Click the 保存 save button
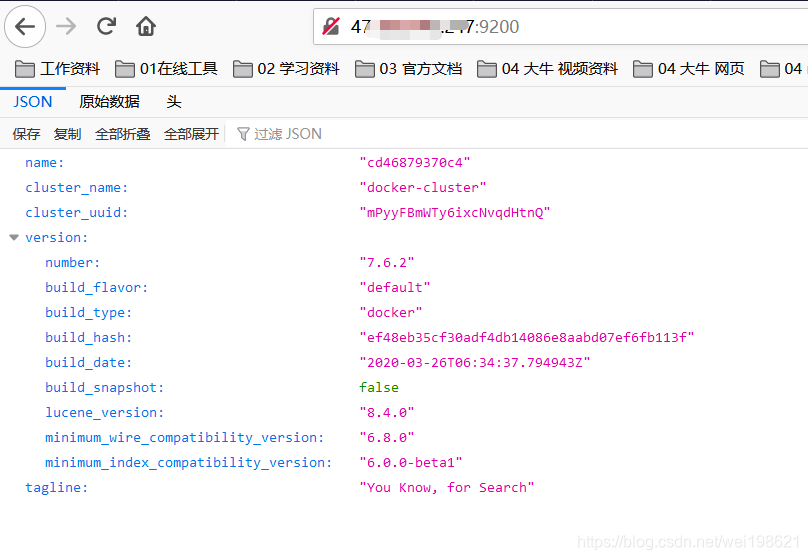Image resolution: width=808 pixels, height=560 pixels. point(26,134)
